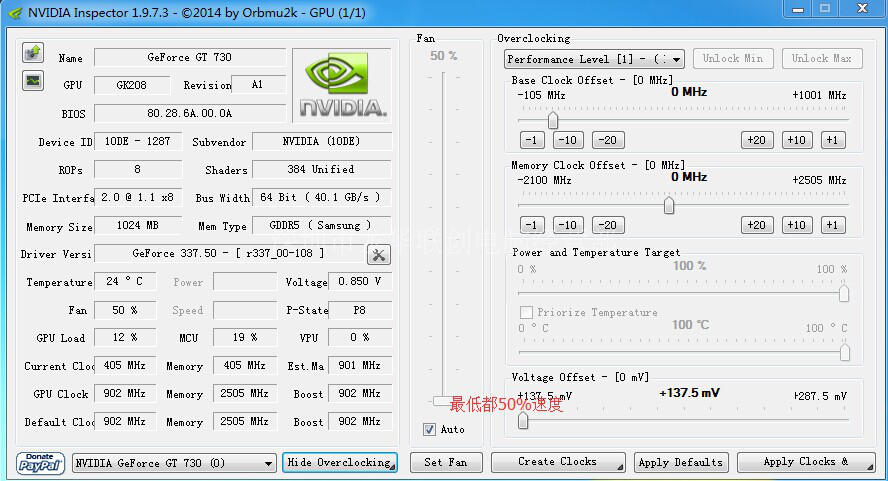
Task: Click the ROPs field showing 8
Action: click(x=138, y=169)
